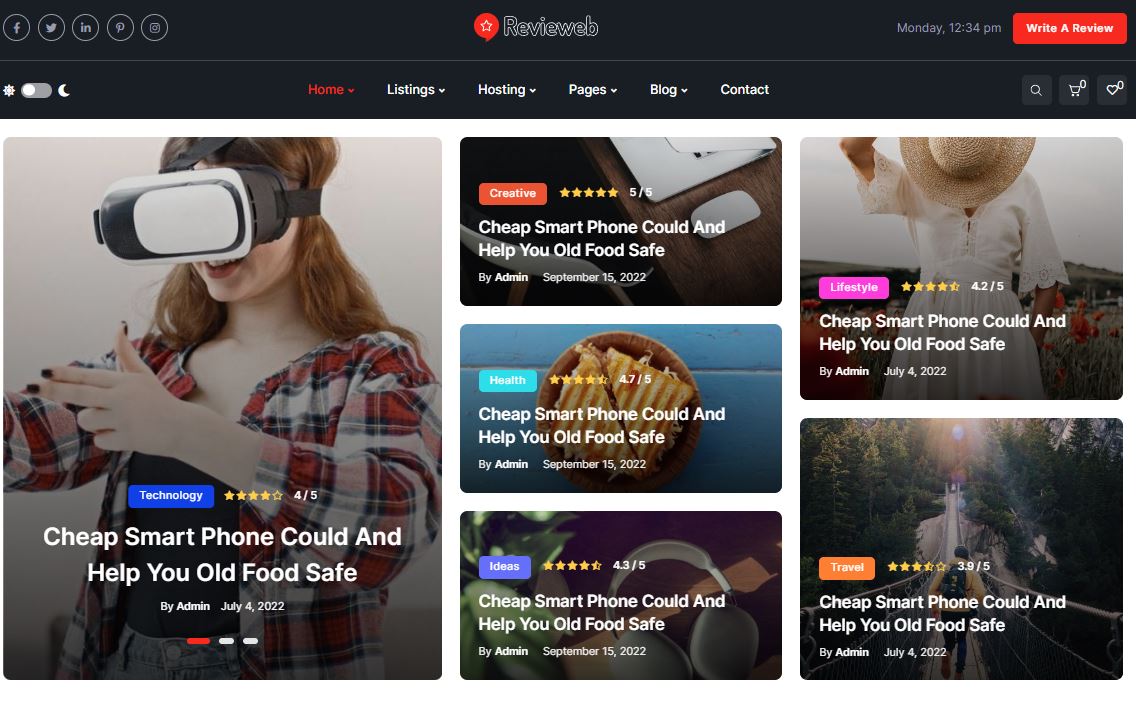Select the Ideas category tag
The width and height of the screenshot is (1136, 718).
504,567
